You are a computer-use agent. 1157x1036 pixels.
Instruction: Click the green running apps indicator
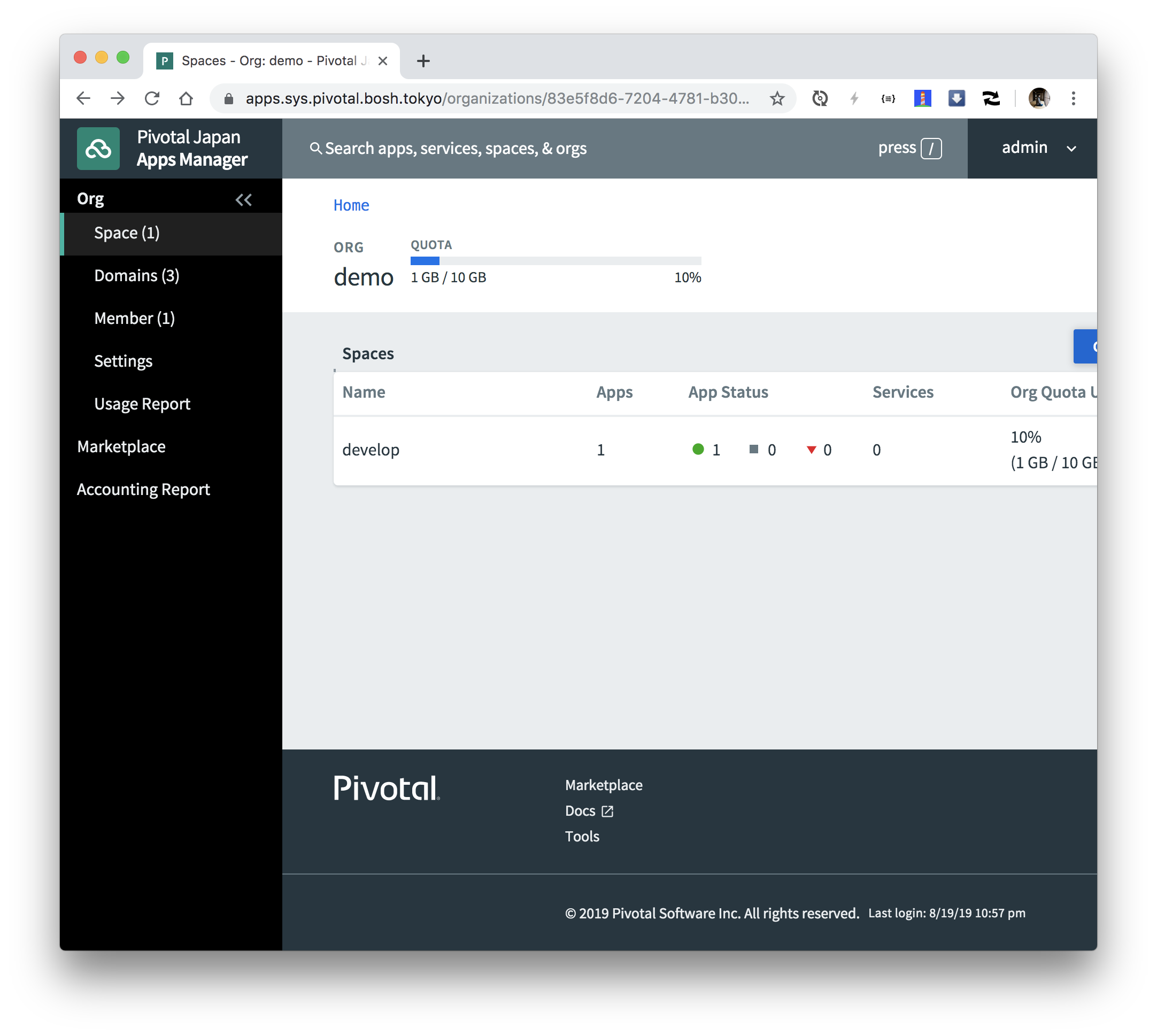[698, 449]
